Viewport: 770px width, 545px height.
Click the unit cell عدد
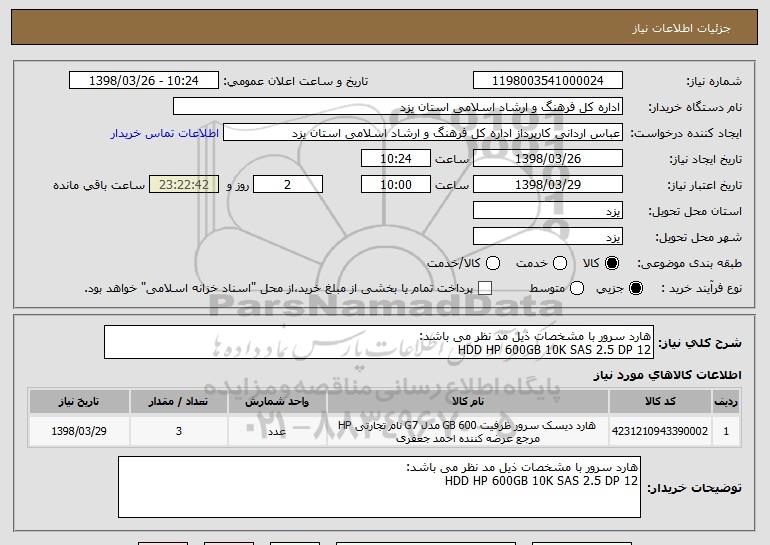tap(277, 431)
